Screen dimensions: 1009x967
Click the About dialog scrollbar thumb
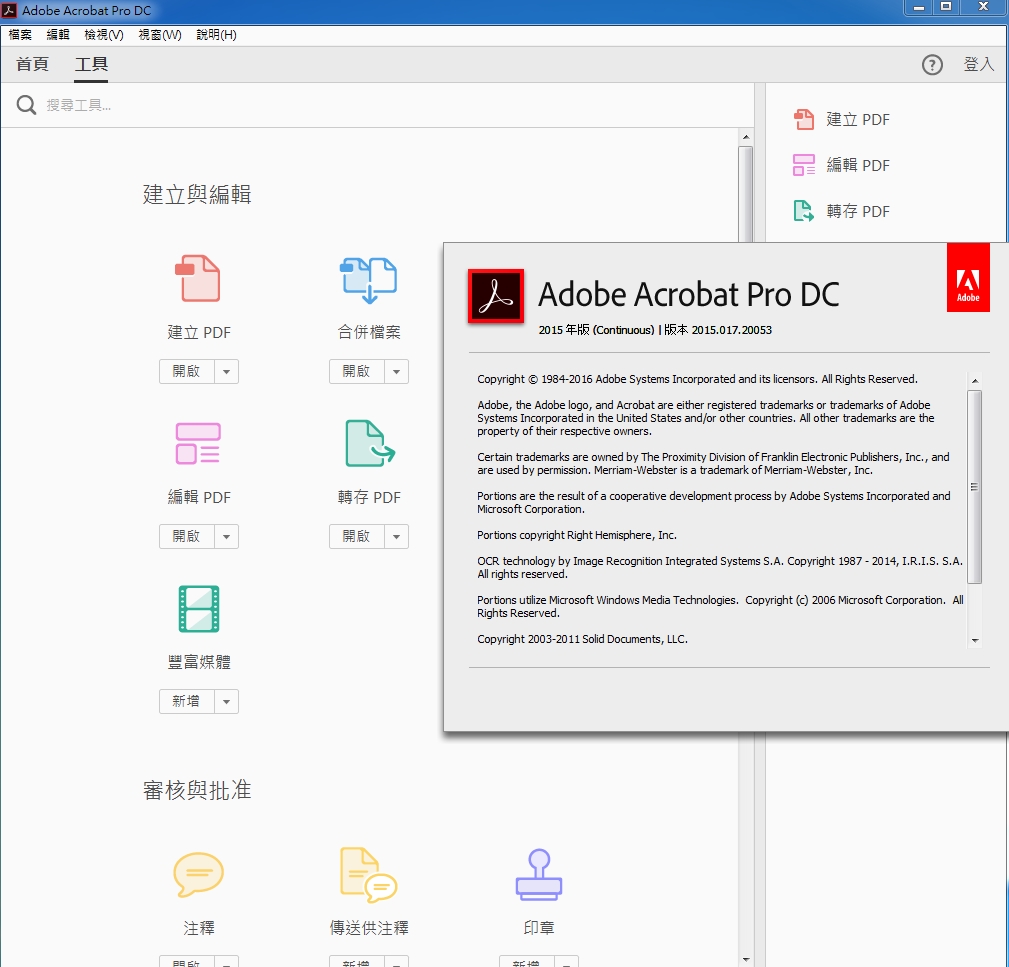pyautogui.click(x=975, y=487)
